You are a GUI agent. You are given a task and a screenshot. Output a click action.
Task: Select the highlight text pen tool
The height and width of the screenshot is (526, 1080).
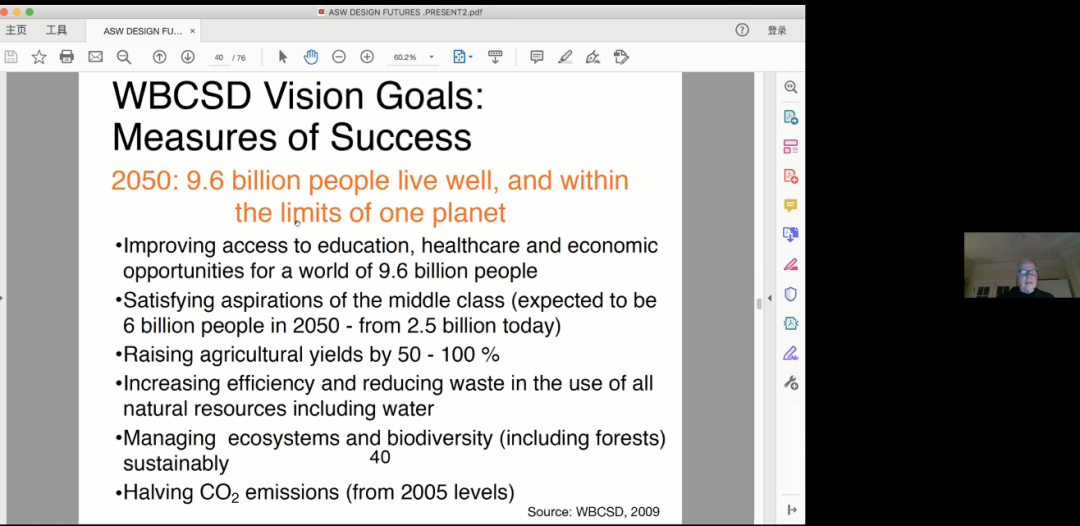(565, 57)
